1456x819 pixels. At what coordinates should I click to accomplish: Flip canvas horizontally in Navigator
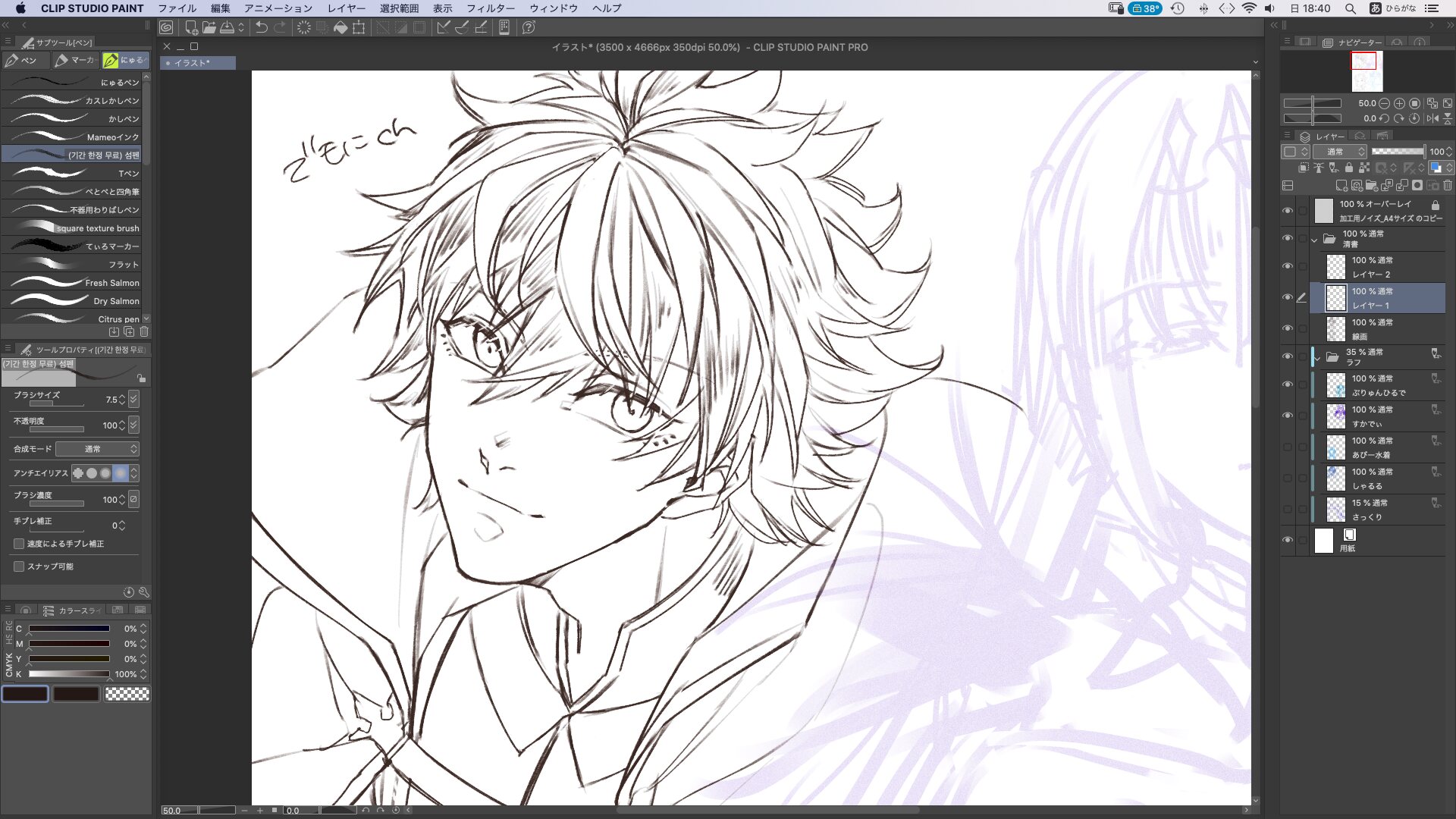[x=1432, y=118]
